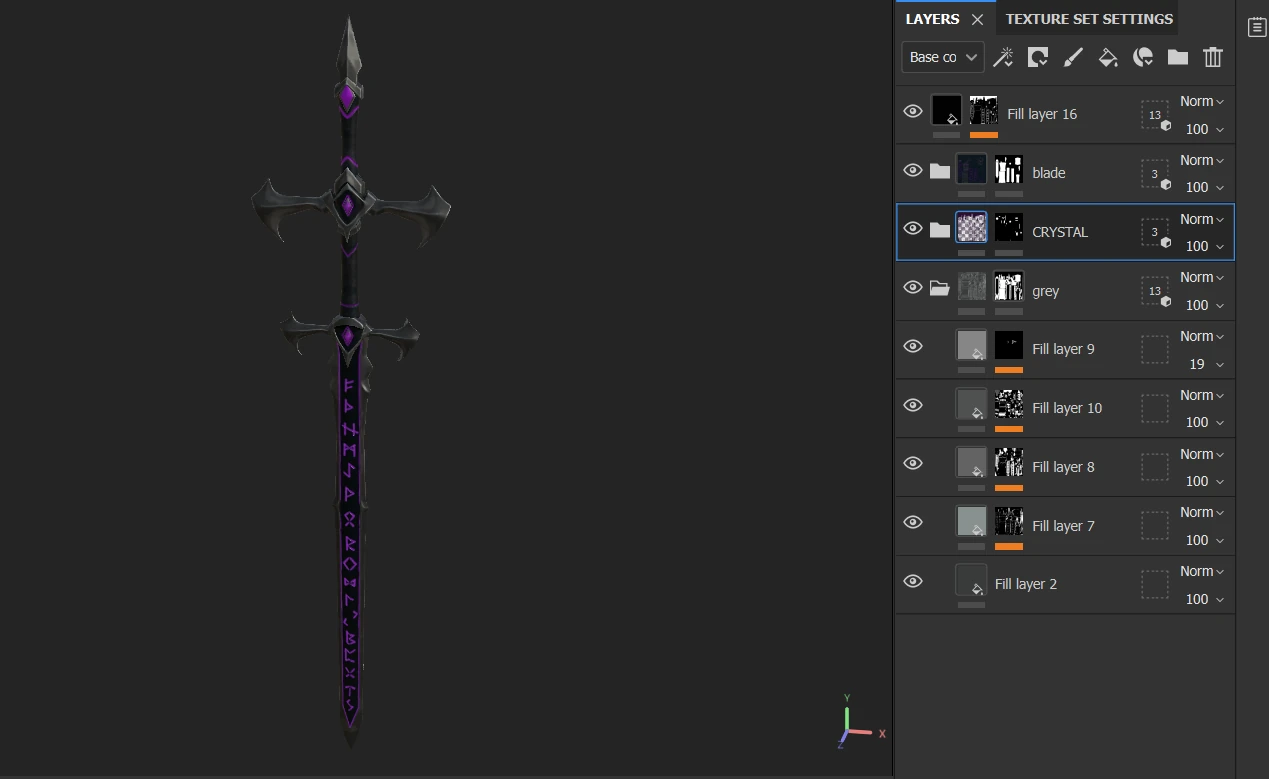Open the Base color channel dropdown
The height and width of the screenshot is (779, 1269).
(x=942, y=57)
